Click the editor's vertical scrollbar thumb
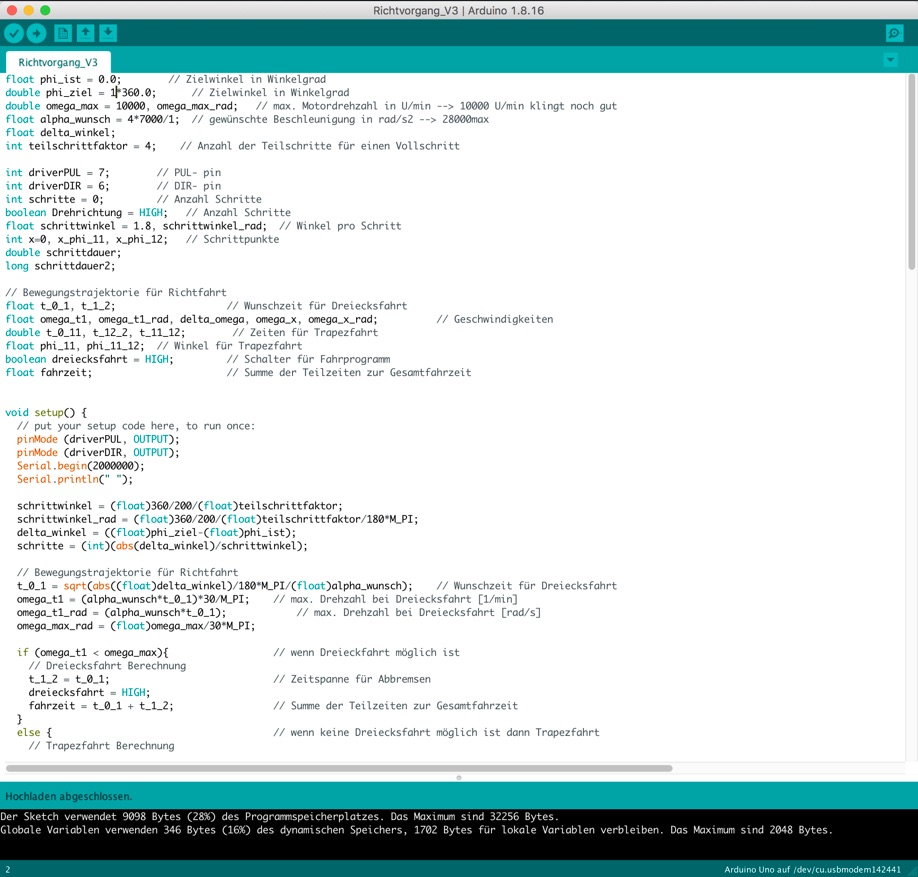Image resolution: width=918 pixels, height=877 pixels. click(911, 170)
